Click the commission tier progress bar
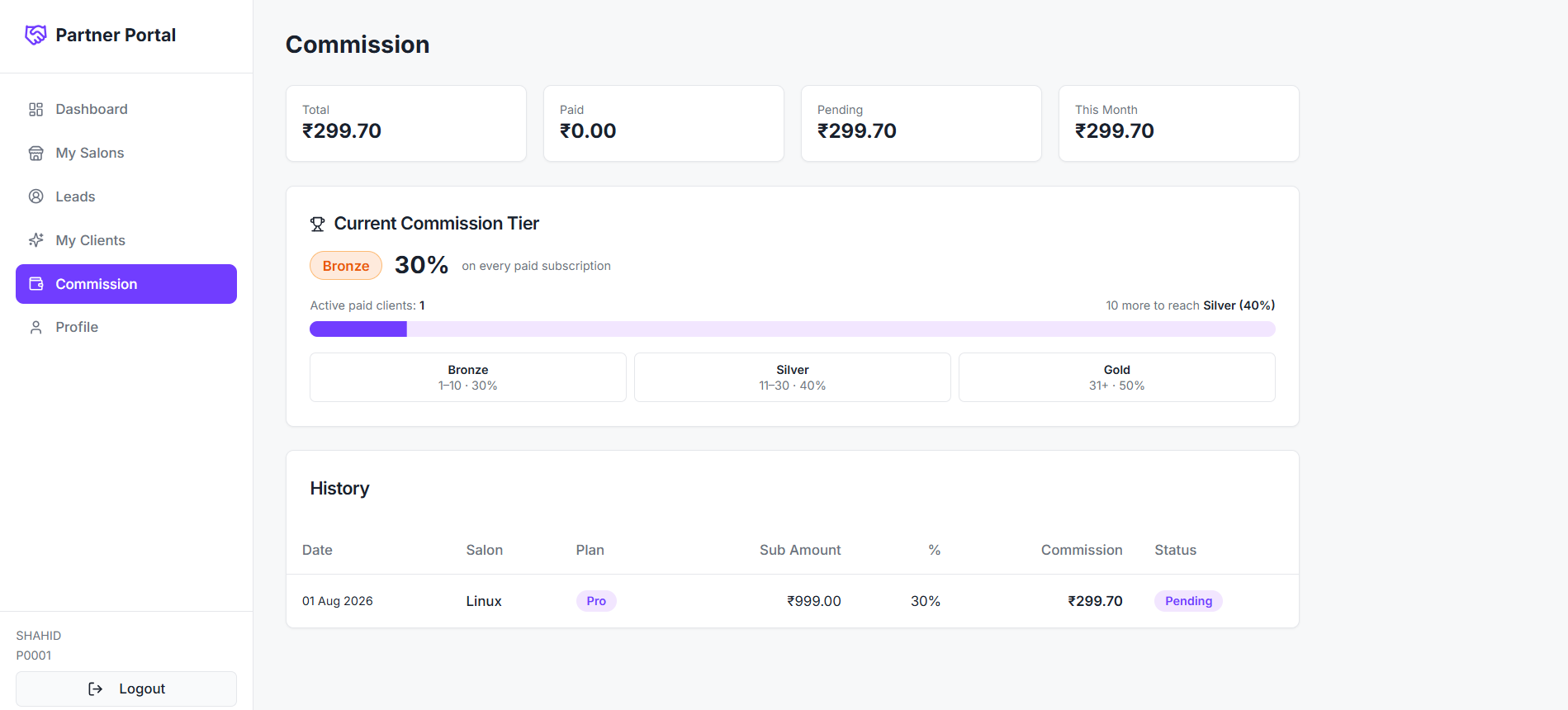Viewport: 1568px width, 710px height. coord(793,329)
